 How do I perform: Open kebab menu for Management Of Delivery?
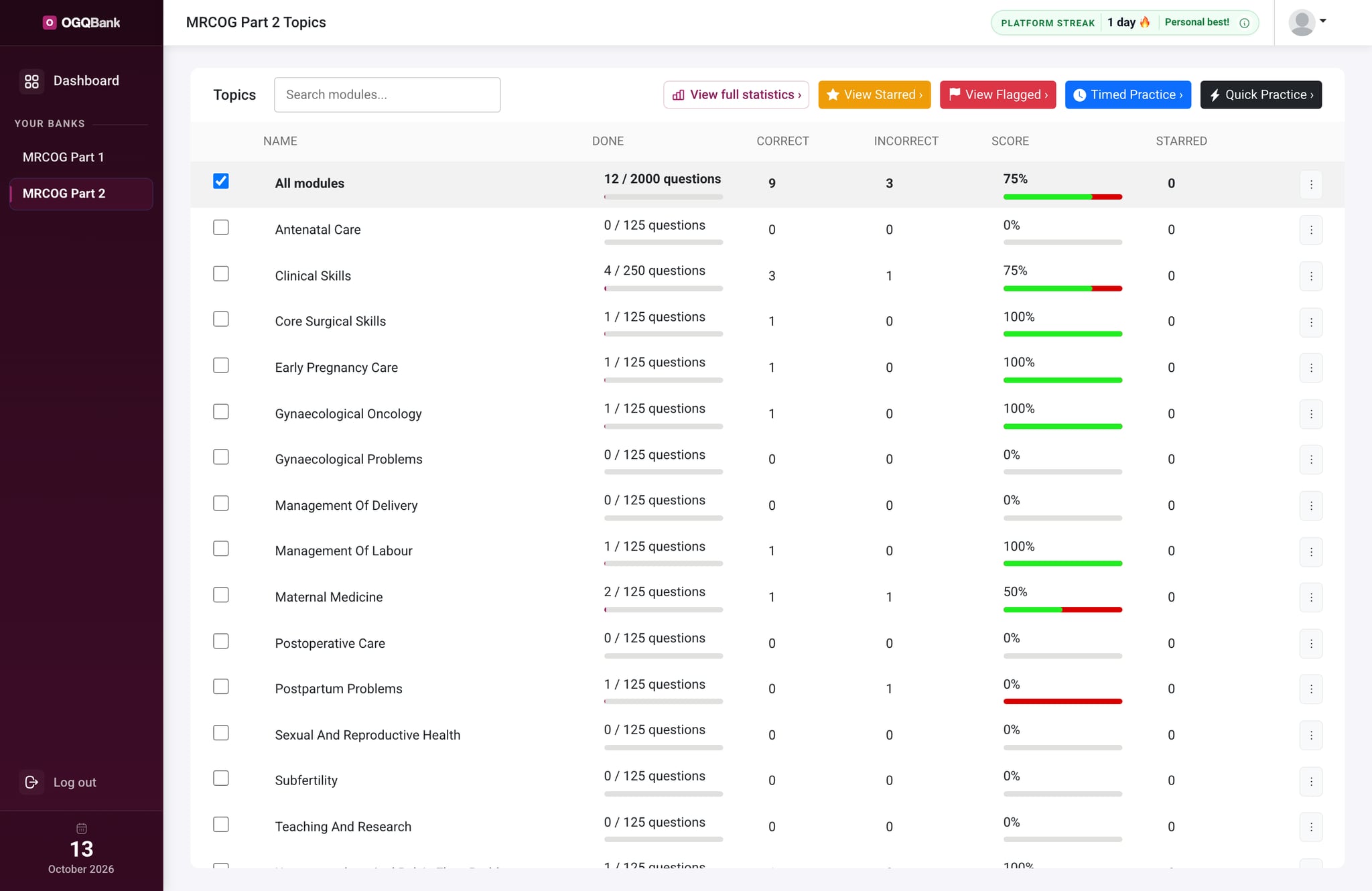[x=1311, y=506]
